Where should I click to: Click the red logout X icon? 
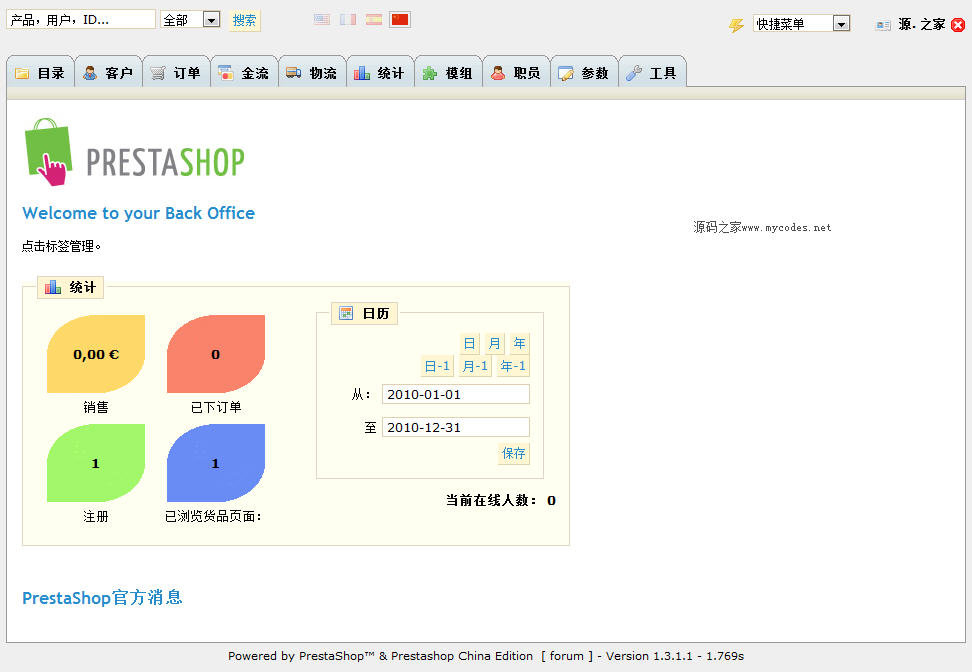[958, 25]
